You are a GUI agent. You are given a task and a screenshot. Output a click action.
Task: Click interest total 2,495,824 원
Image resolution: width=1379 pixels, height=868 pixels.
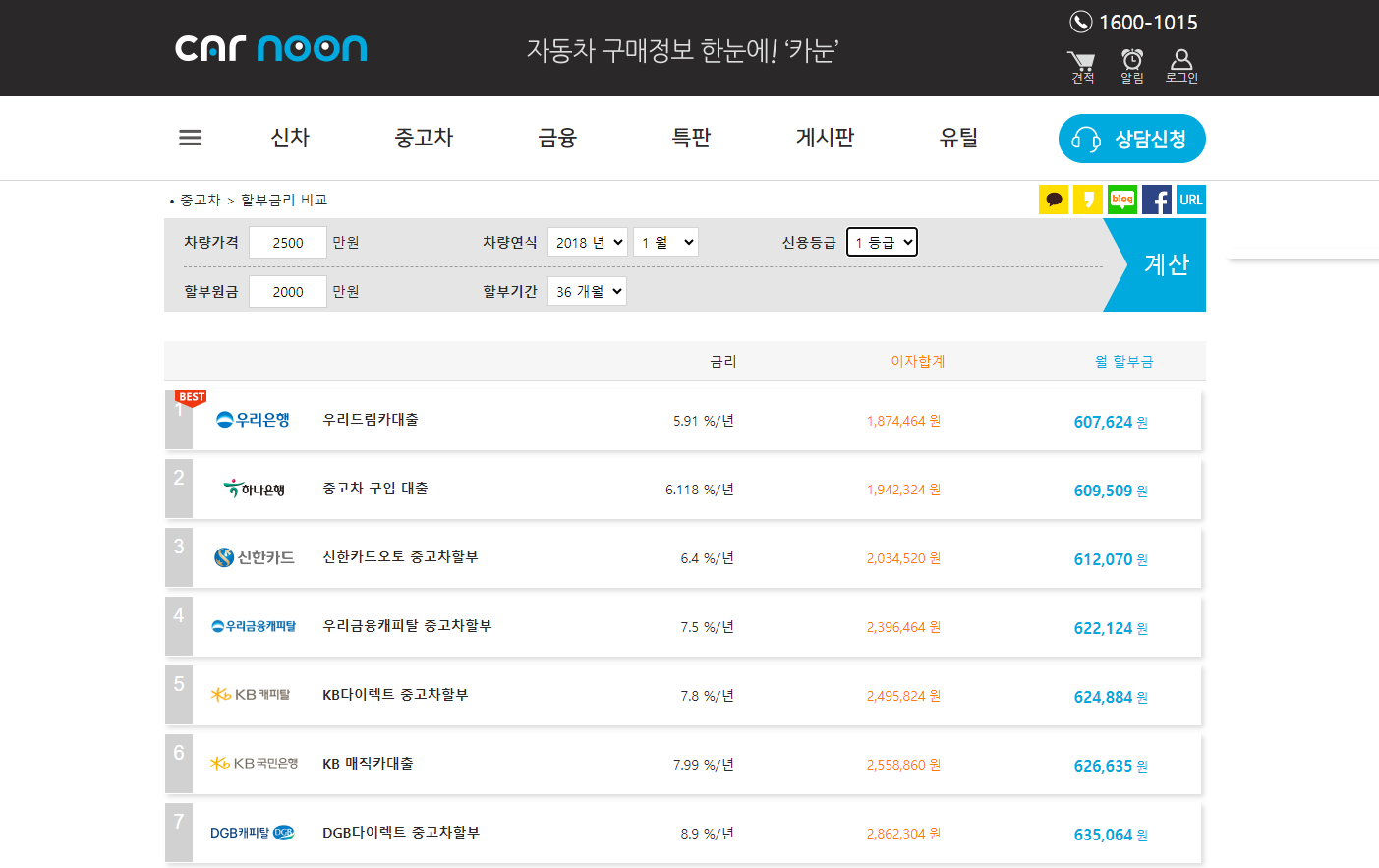[x=904, y=696]
